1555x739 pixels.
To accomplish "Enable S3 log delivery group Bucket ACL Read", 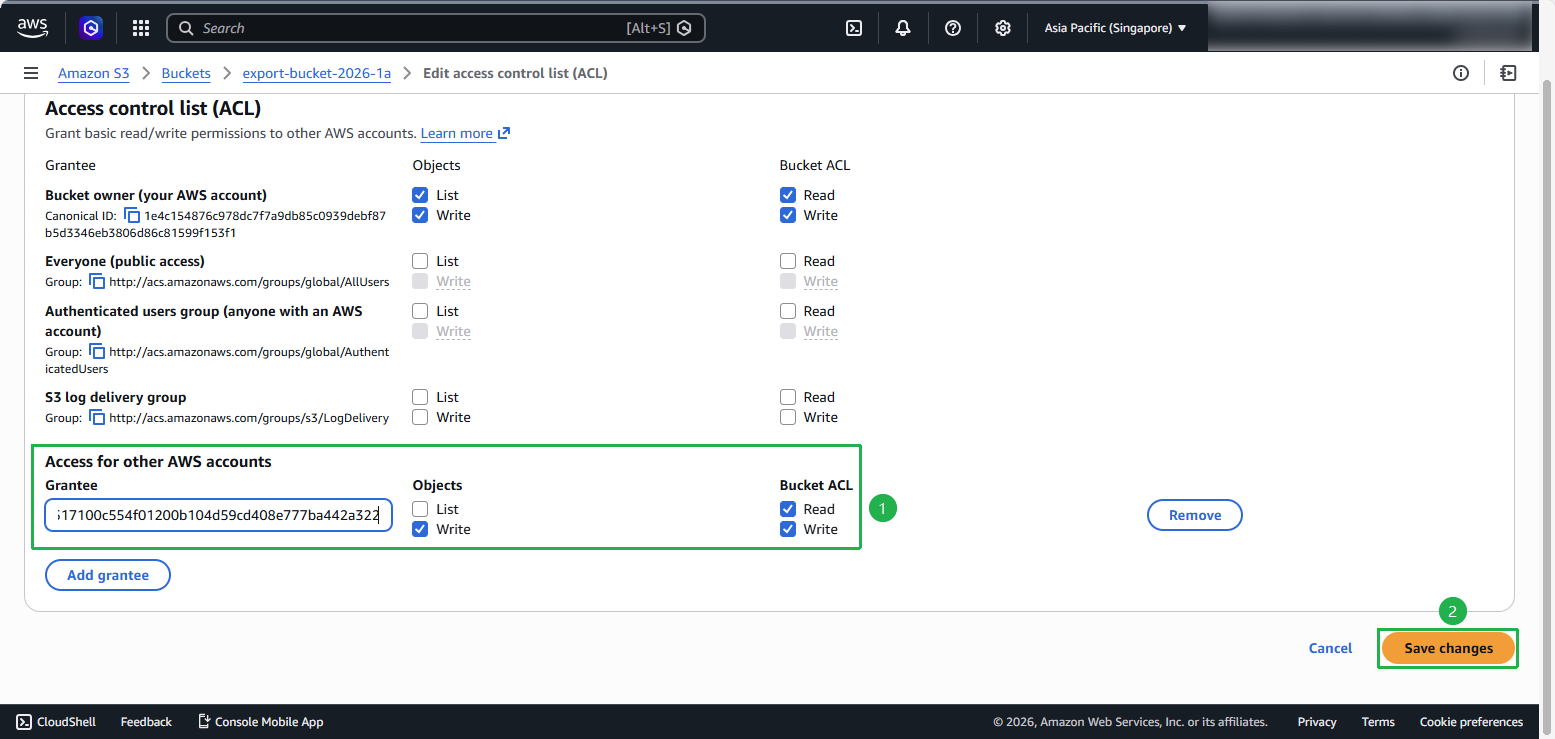I will click(788, 397).
